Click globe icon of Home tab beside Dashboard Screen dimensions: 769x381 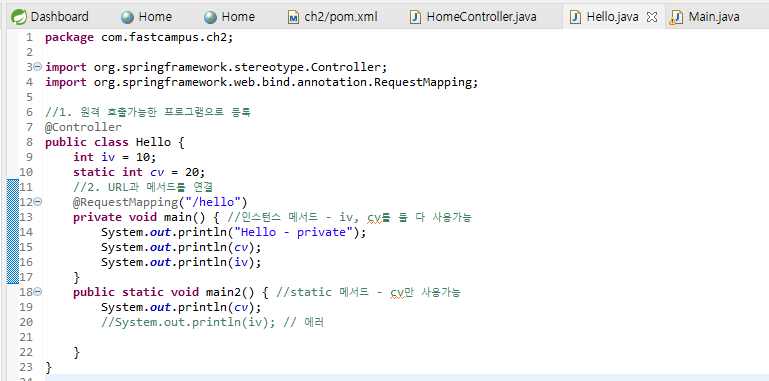[x=128, y=17]
